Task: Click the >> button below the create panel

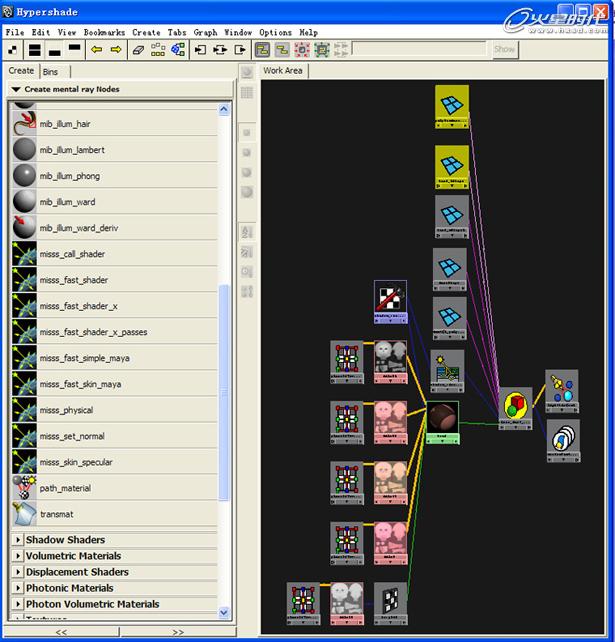Action: pyautogui.click(x=178, y=632)
